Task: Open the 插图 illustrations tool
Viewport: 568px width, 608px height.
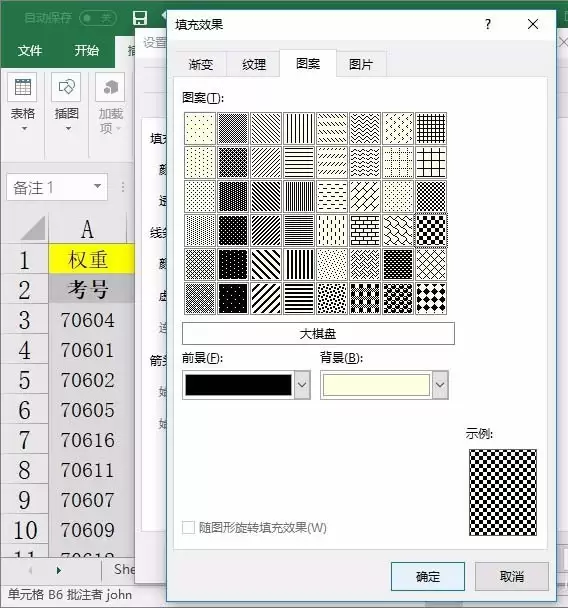Action: click(x=66, y=103)
